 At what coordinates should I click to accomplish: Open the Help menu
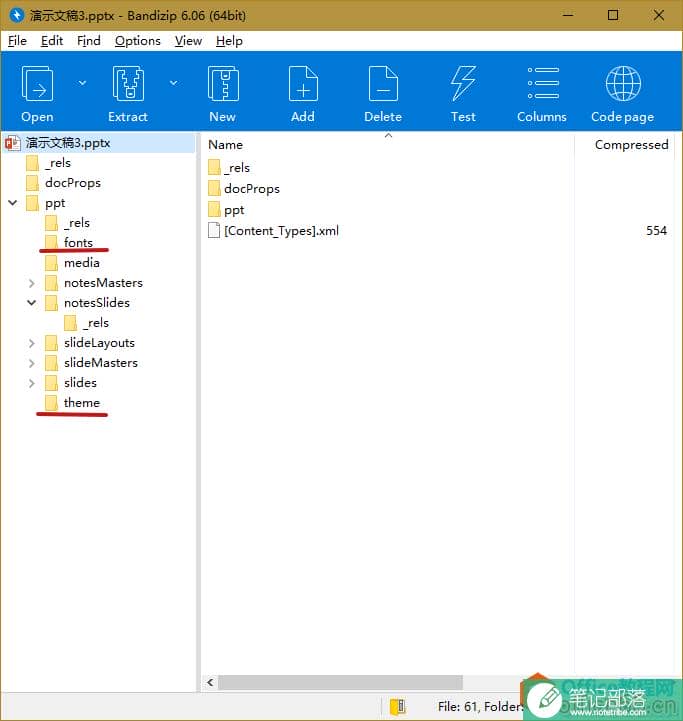point(229,41)
